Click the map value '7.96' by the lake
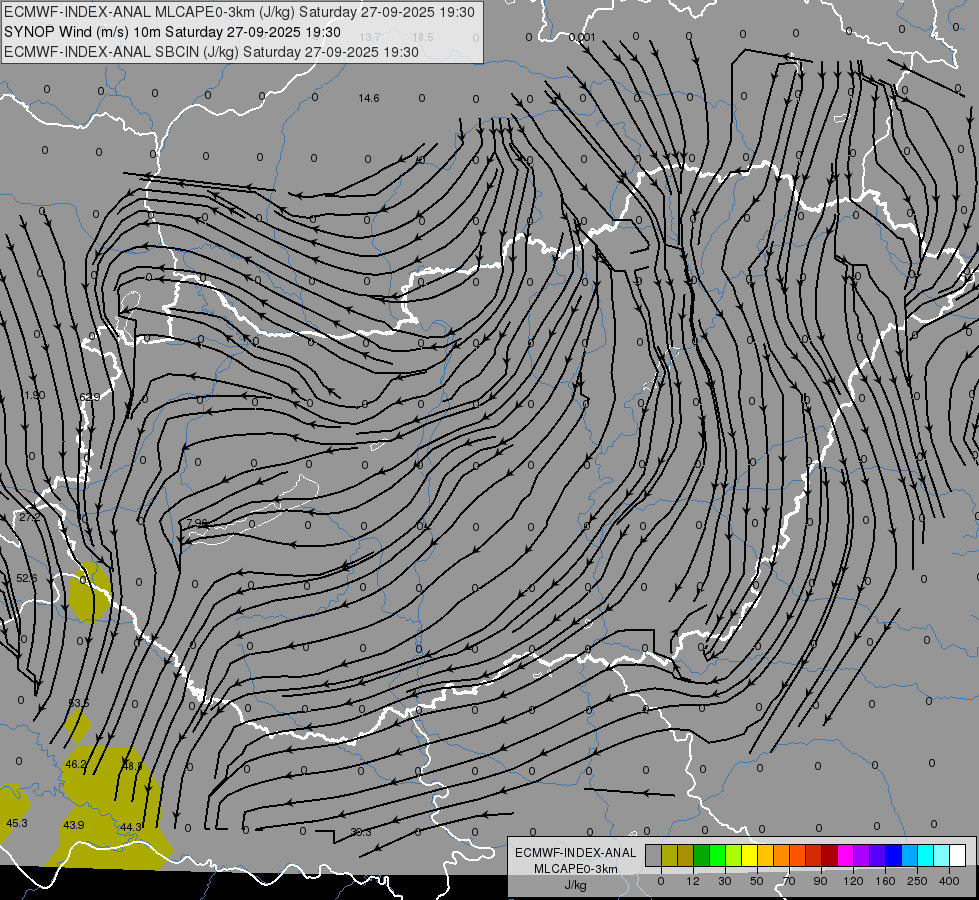 coord(197,523)
